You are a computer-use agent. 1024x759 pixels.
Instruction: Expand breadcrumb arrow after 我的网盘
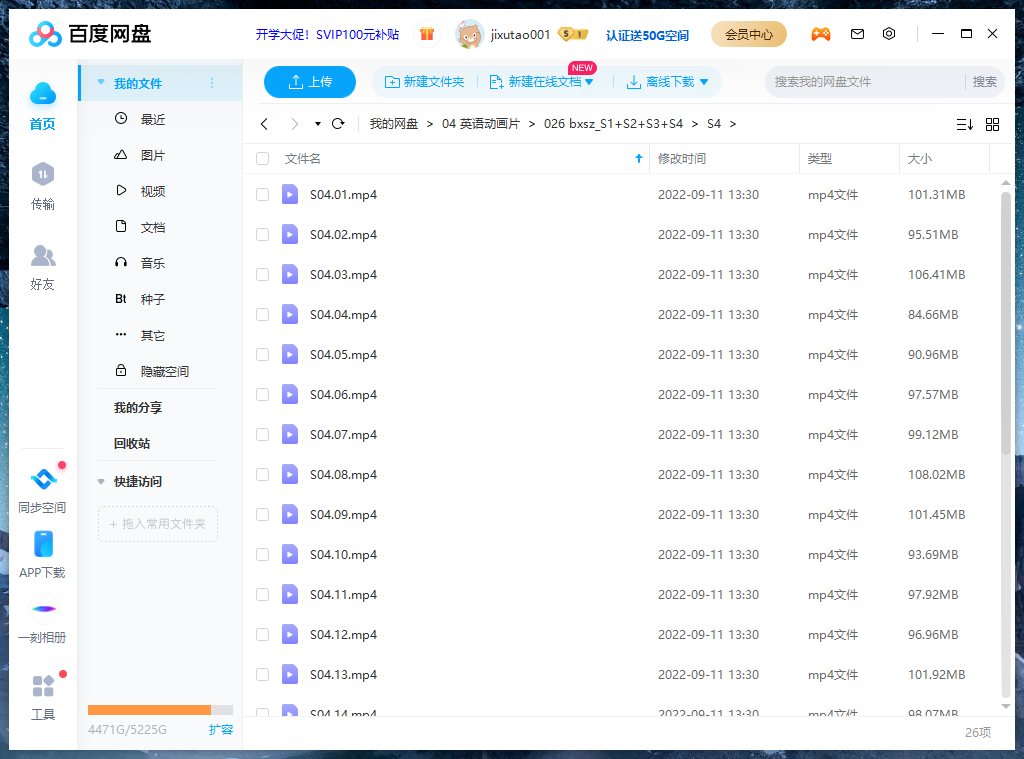(430, 124)
